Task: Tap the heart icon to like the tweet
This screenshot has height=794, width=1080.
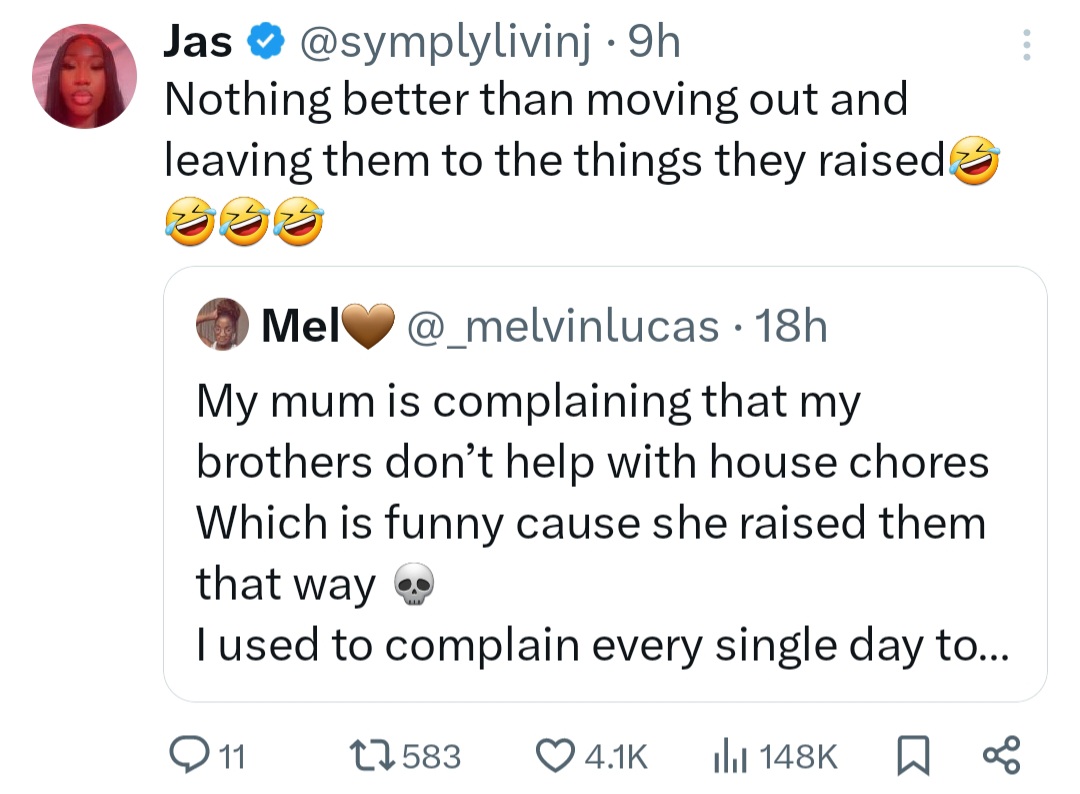Action: click(556, 756)
